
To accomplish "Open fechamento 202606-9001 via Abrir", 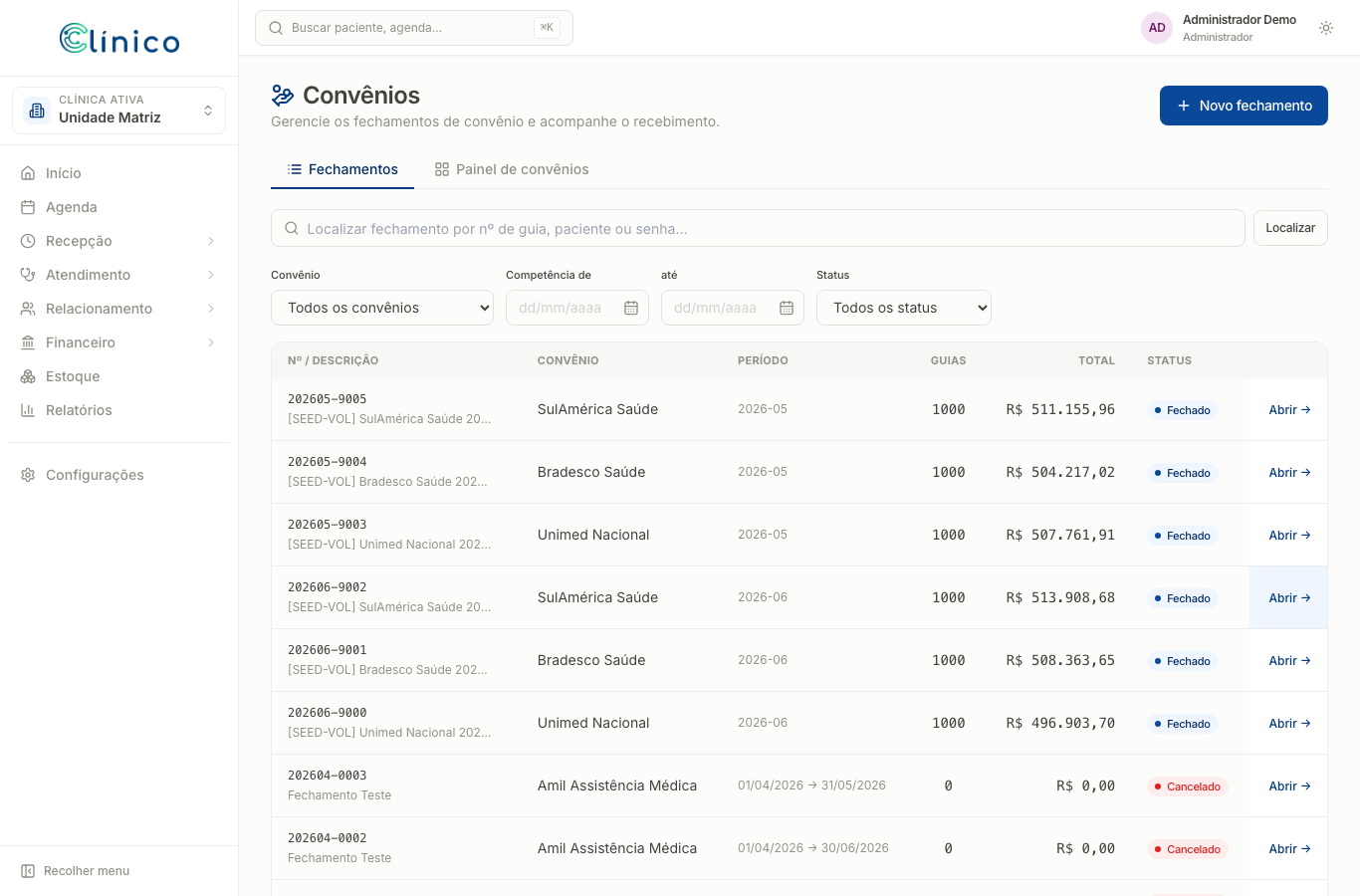I will click(1289, 661).
